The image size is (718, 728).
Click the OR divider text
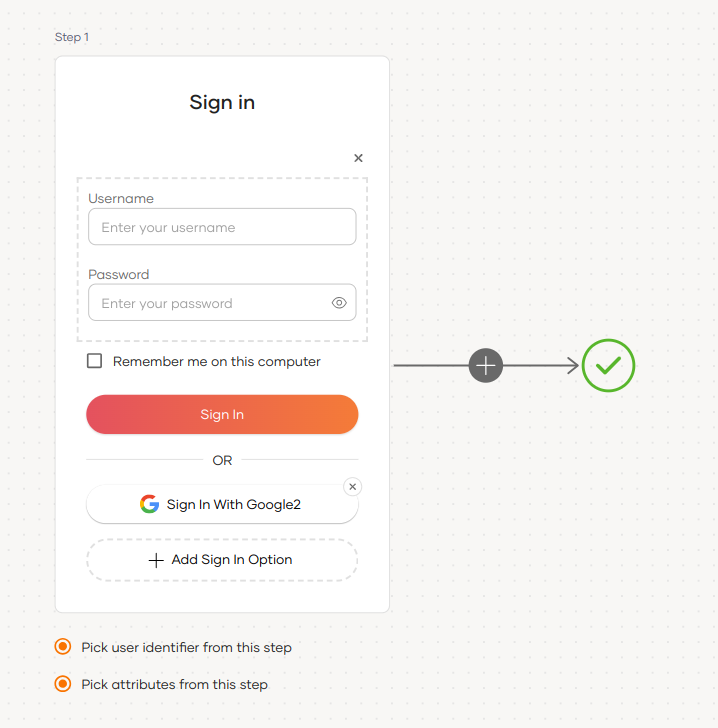(x=222, y=460)
